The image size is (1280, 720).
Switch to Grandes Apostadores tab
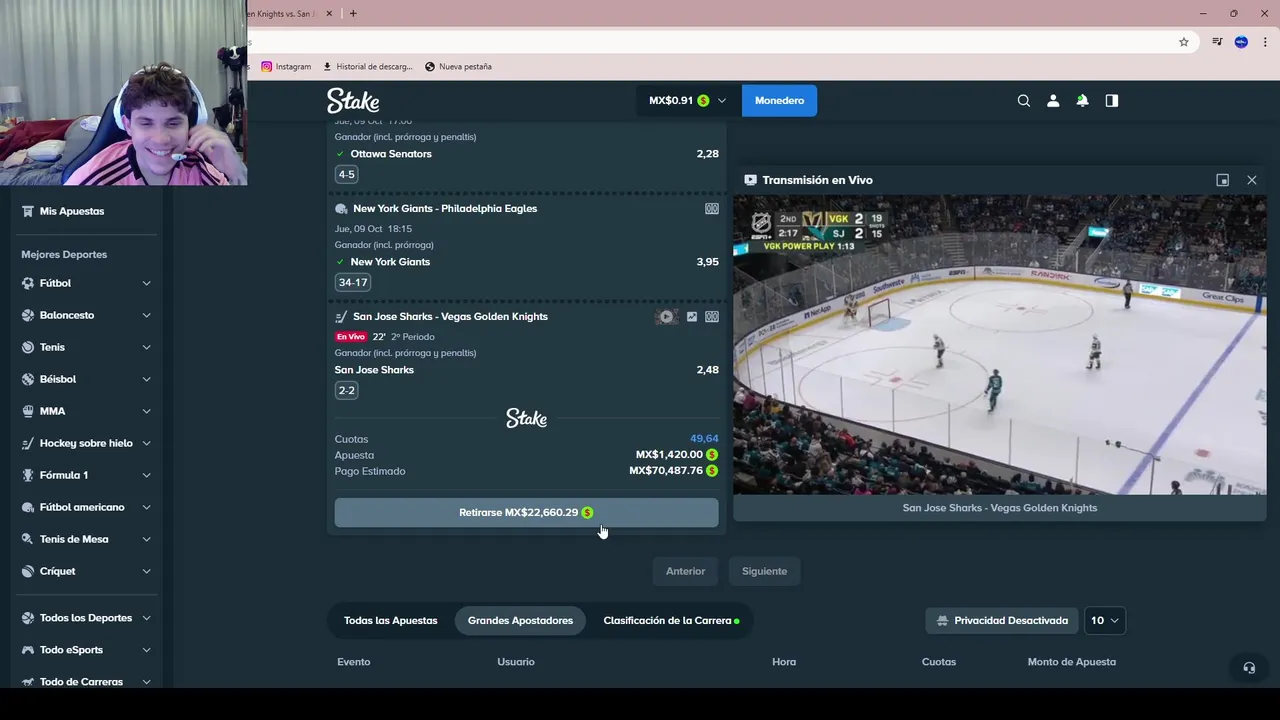[x=520, y=621]
